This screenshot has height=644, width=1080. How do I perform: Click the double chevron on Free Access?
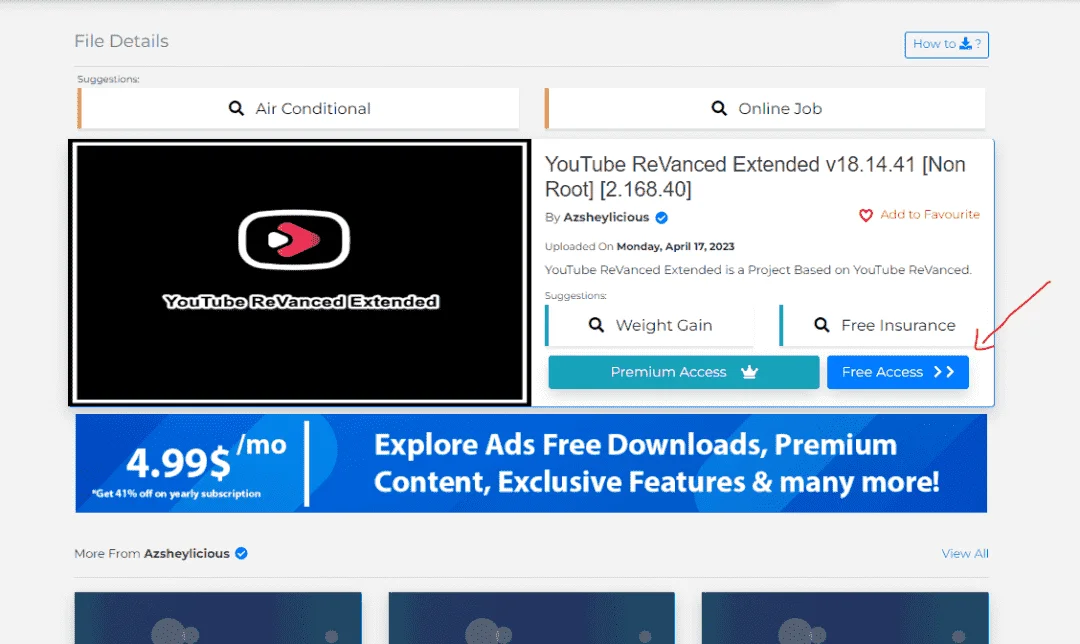944,372
